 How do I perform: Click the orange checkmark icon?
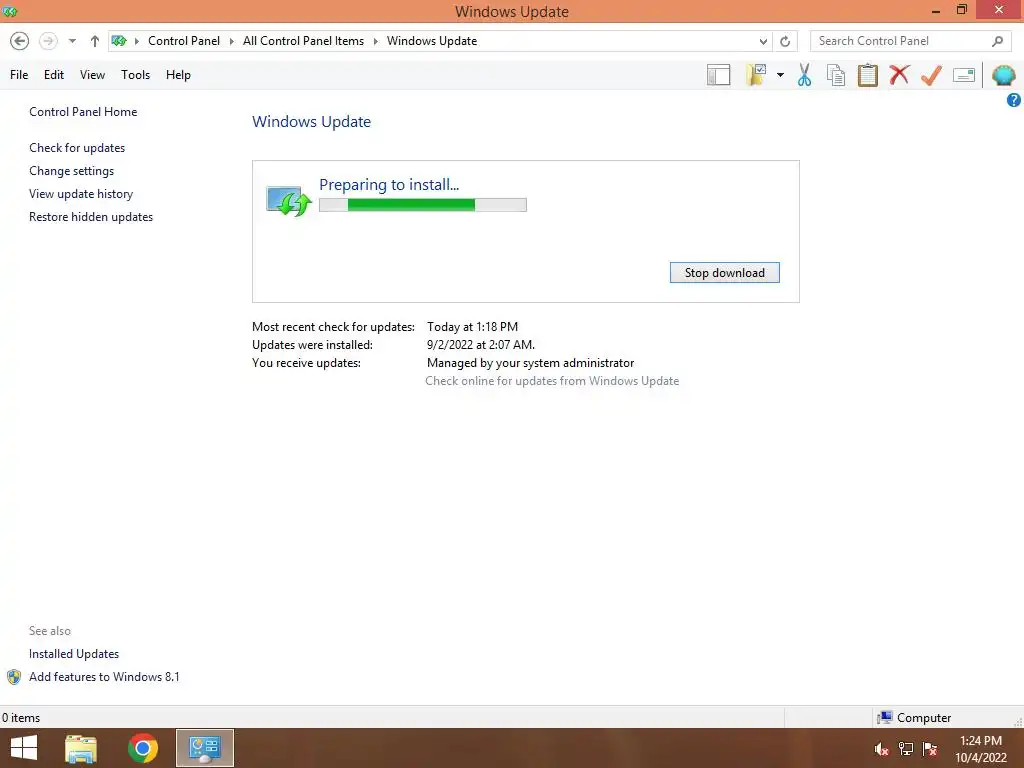pos(931,75)
